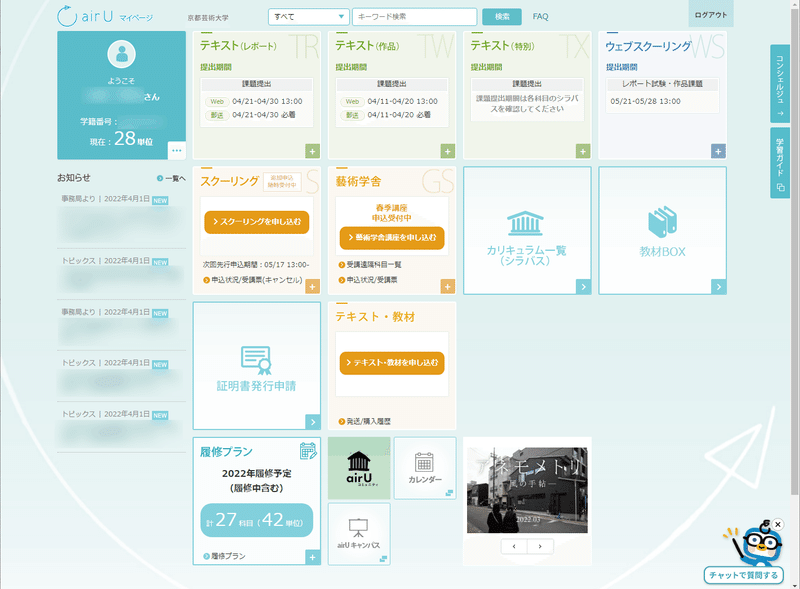
Task: Expand the スクーリング card plus icon
Action: (x=312, y=286)
